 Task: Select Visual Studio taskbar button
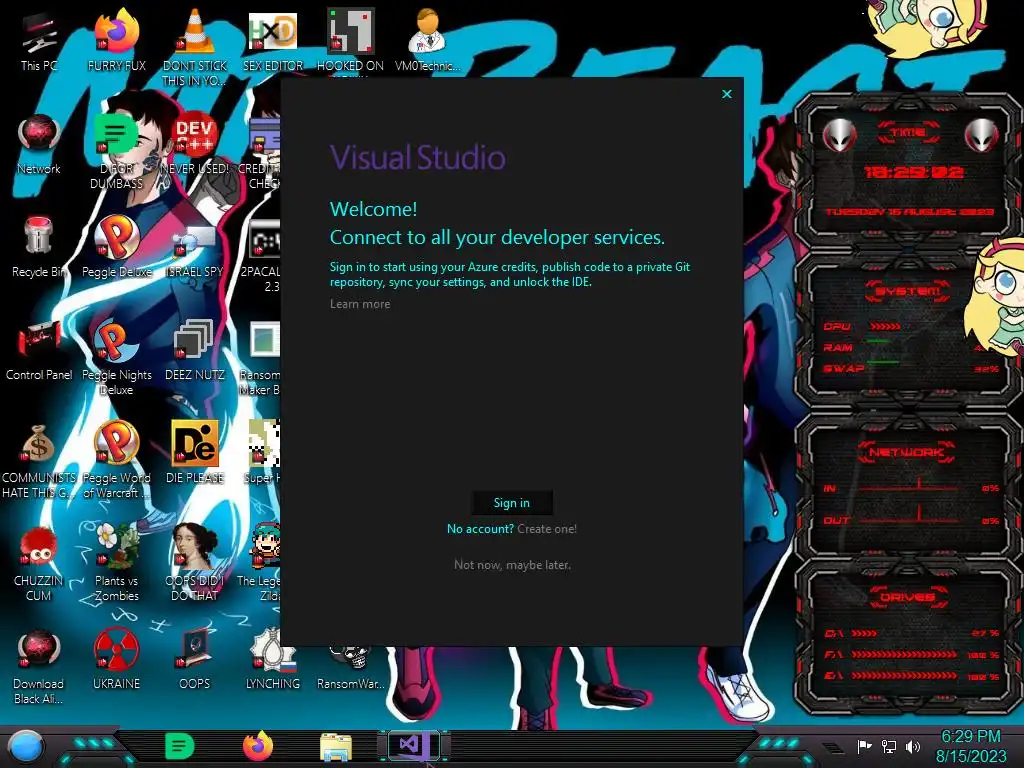(x=413, y=744)
